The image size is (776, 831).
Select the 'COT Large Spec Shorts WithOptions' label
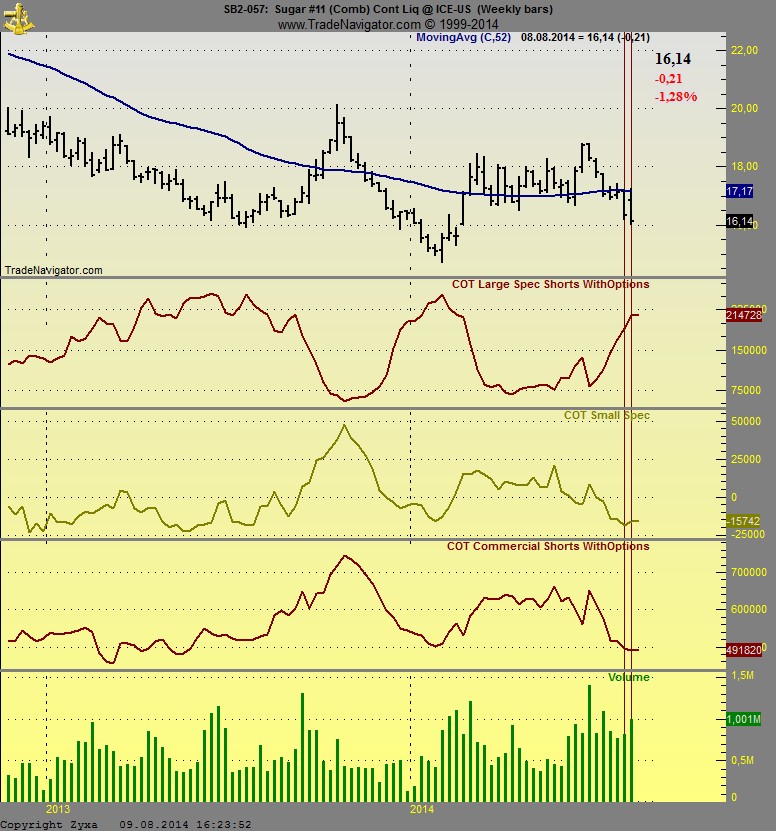[x=550, y=284]
